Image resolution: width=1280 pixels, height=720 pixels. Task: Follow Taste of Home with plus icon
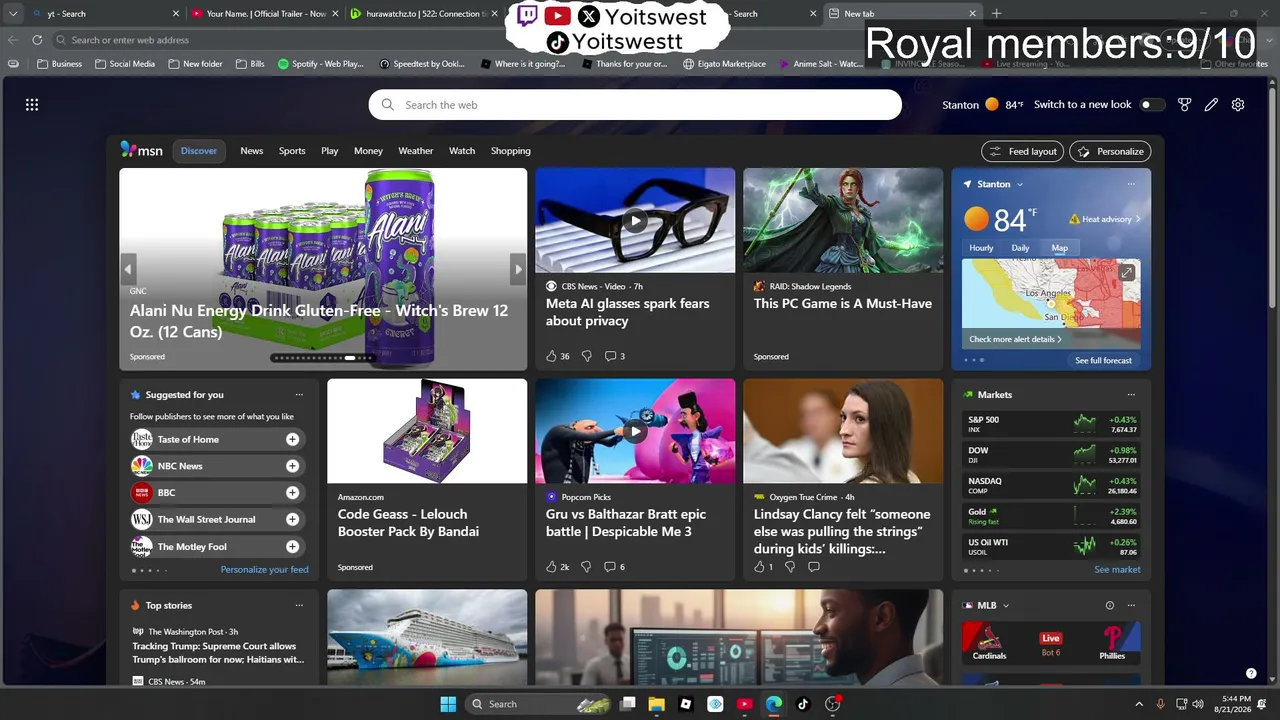pyautogui.click(x=292, y=439)
